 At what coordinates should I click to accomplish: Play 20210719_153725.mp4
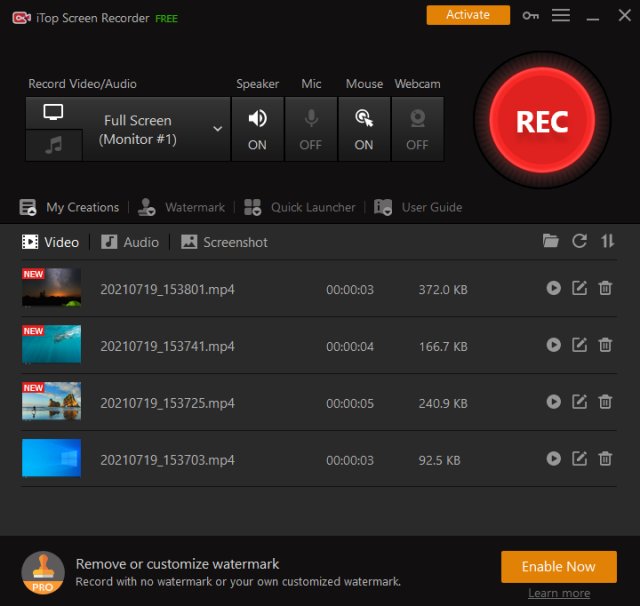click(x=553, y=402)
